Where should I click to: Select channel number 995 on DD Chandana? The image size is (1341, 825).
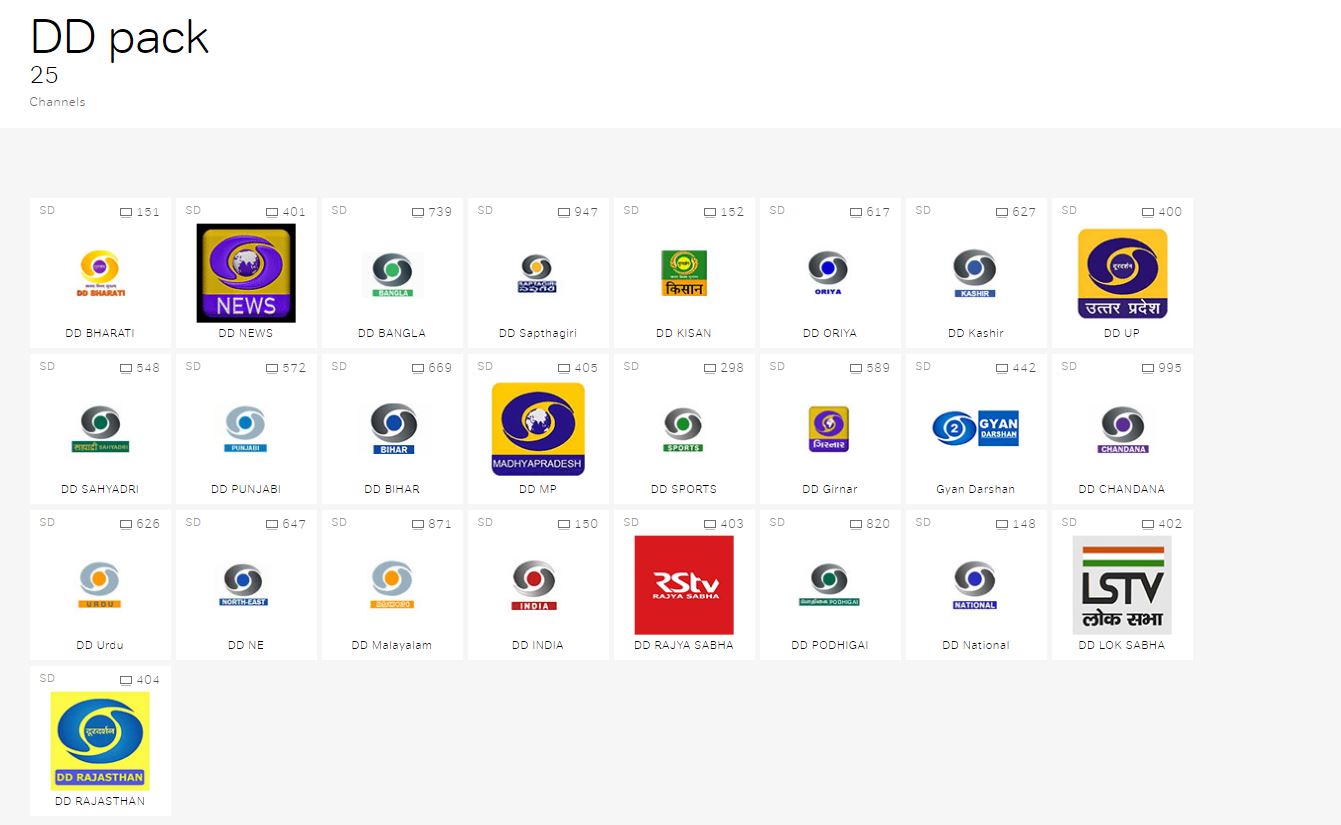[x=1169, y=368]
